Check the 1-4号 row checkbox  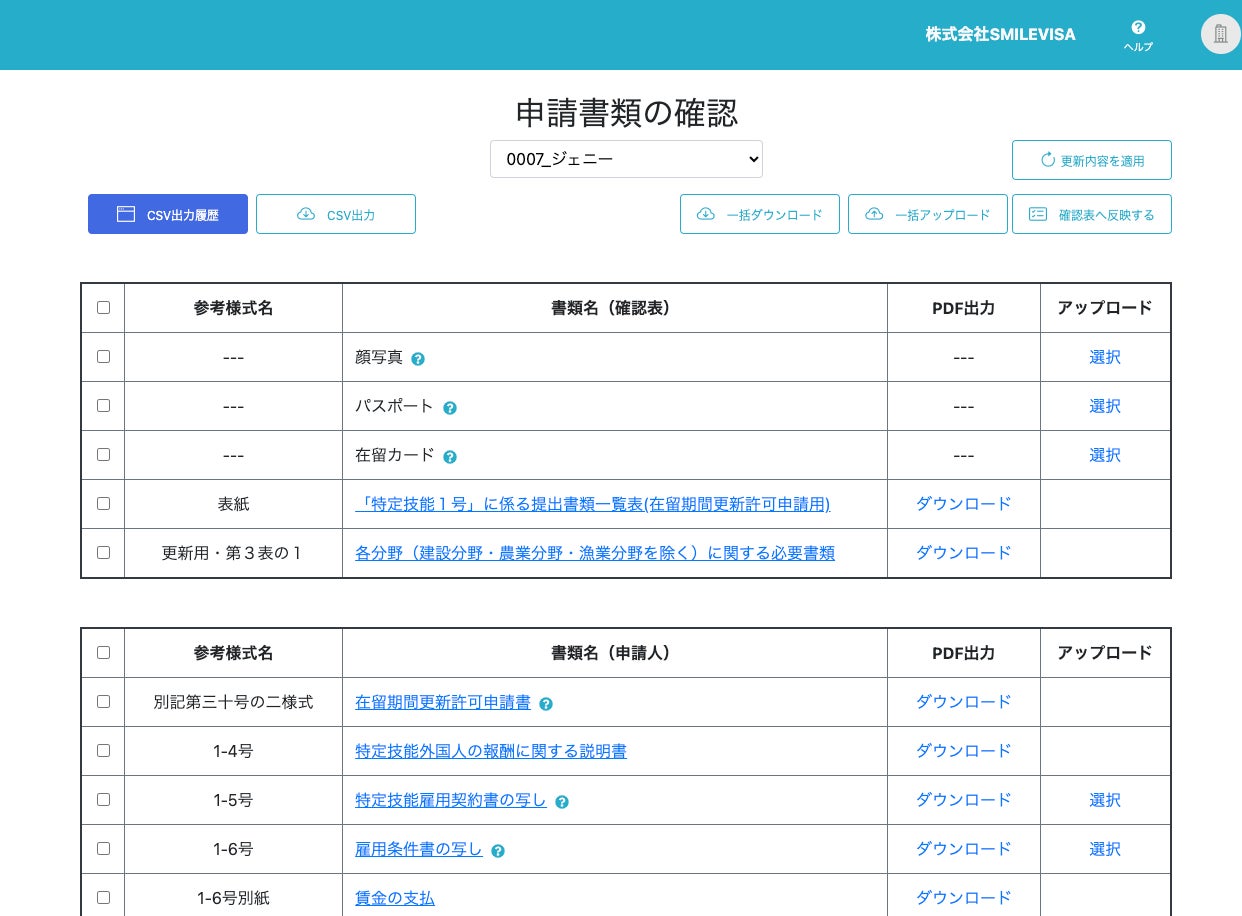tap(103, 751)
